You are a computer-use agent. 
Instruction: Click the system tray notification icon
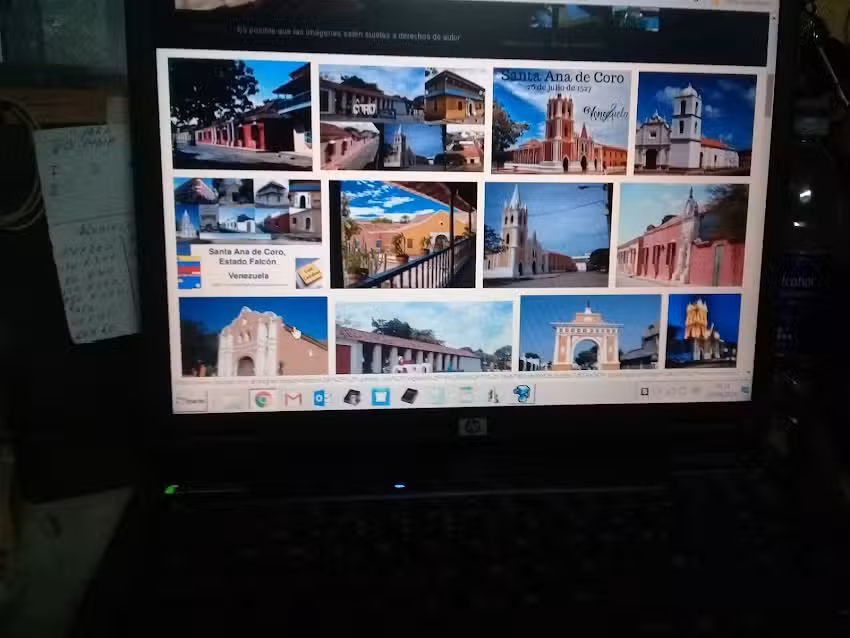(x=645, y=390)
